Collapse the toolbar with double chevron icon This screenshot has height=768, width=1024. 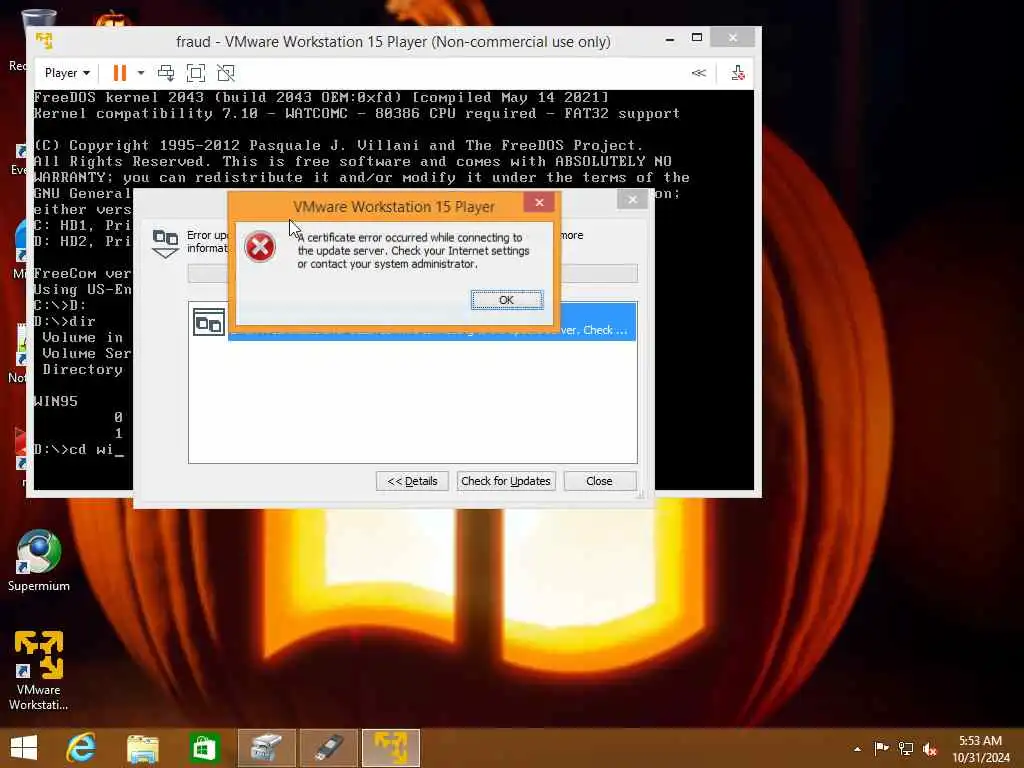pos(699,72)
